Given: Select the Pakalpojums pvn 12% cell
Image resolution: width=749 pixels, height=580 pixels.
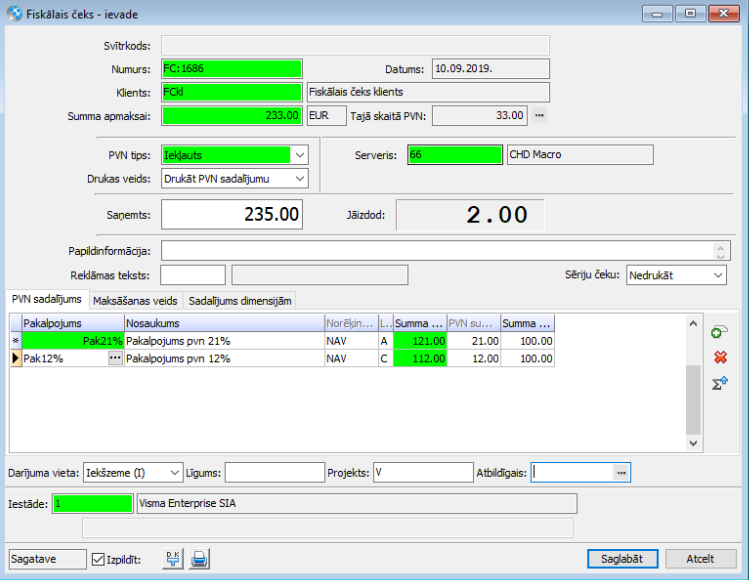Looking at the screenshot, I should pos(224,358).
